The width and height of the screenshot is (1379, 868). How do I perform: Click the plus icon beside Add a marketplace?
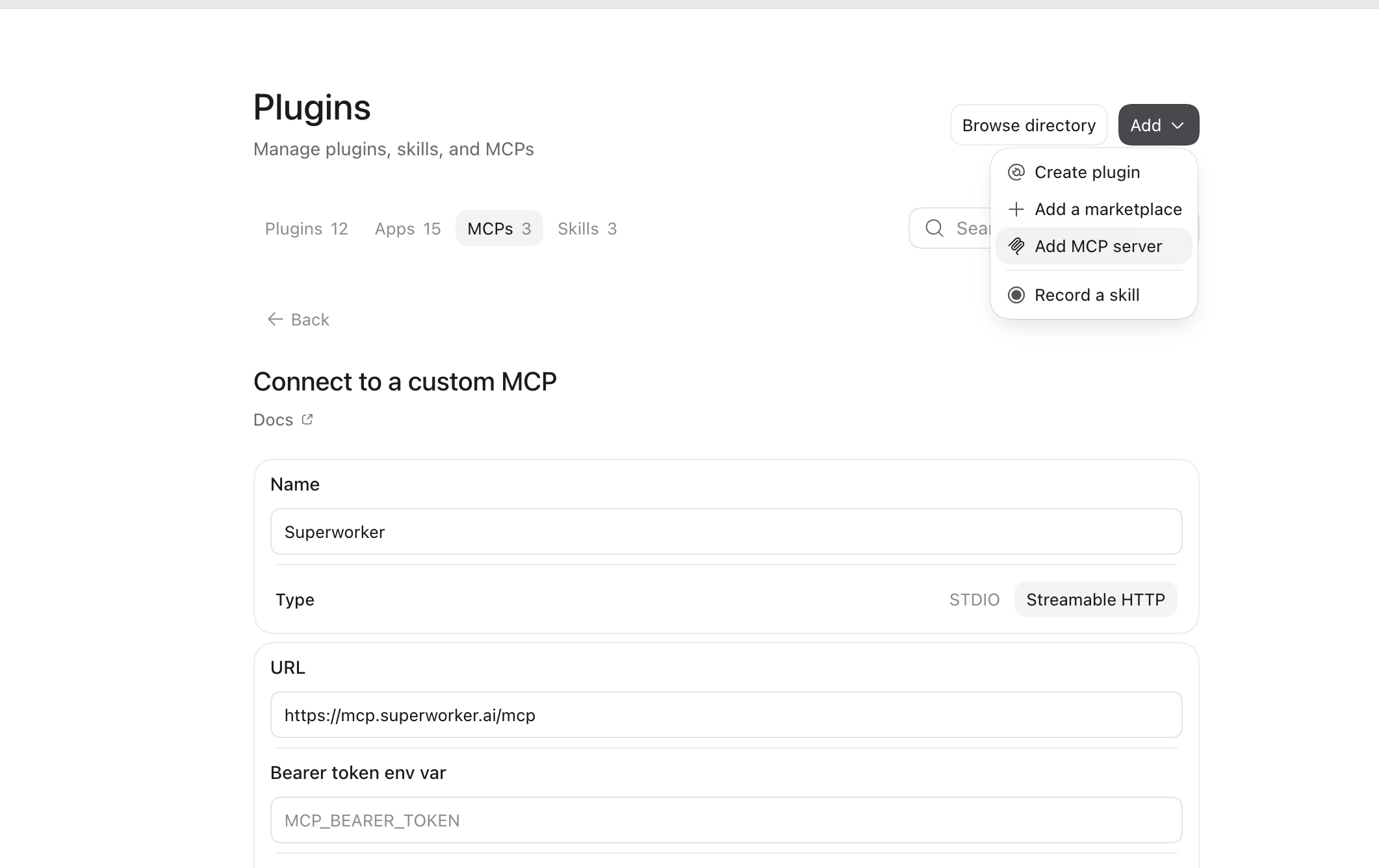(1016, 209)
